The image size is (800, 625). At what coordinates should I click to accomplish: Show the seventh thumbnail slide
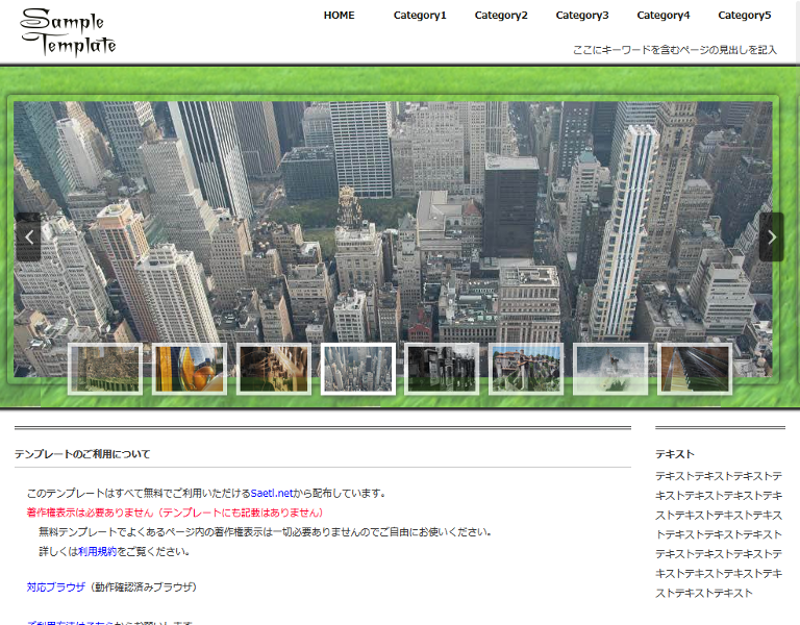(x=610, y=369)
